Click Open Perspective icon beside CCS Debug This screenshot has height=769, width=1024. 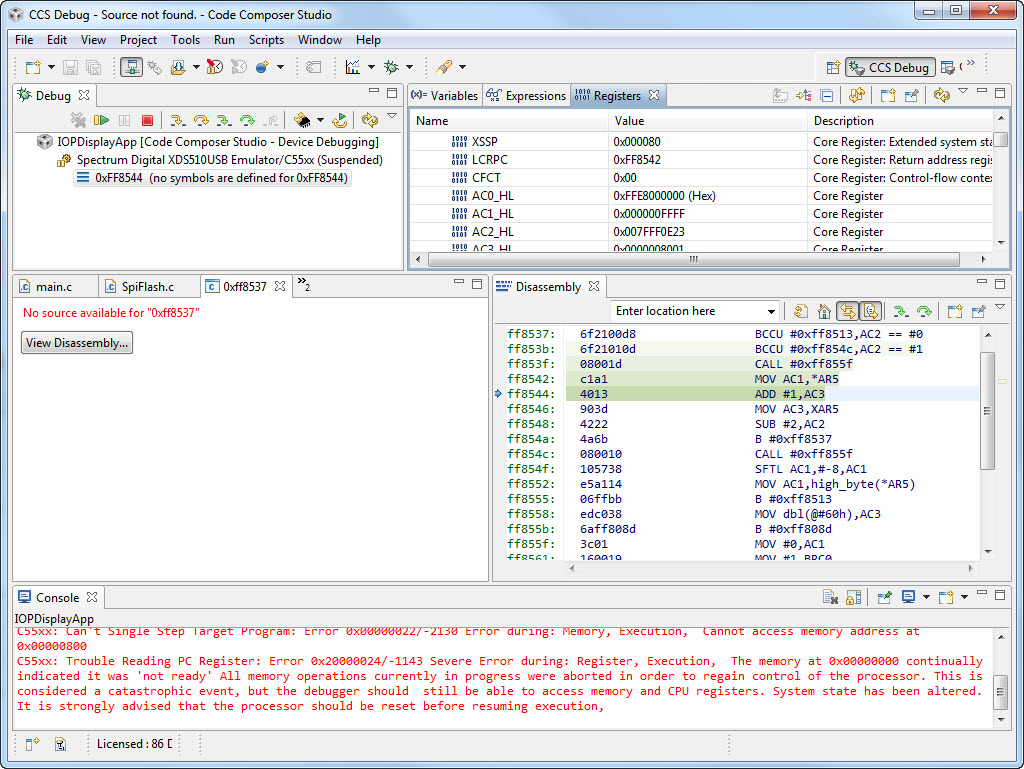coord(833,67)
